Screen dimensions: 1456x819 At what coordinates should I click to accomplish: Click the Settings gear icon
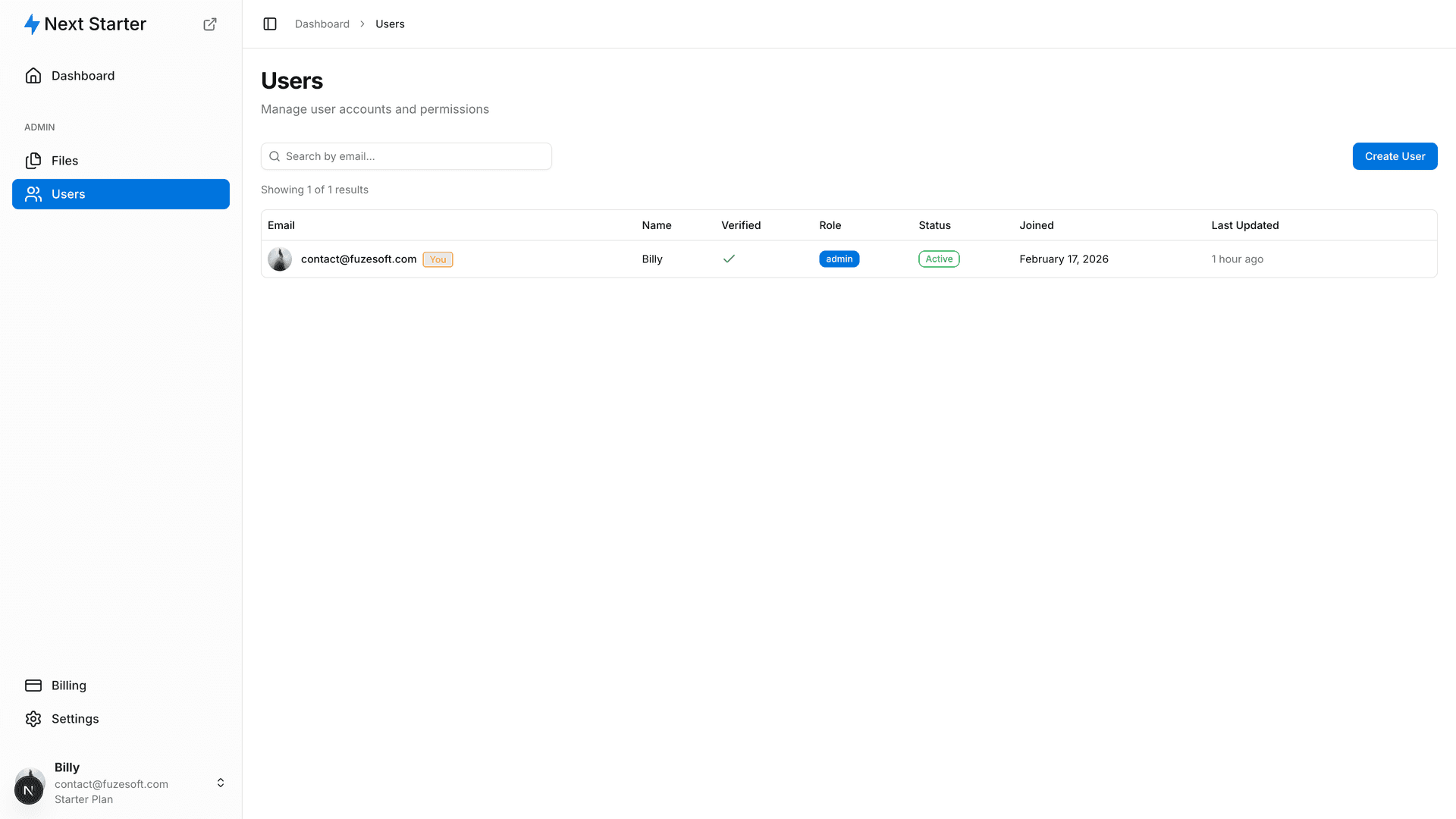coord(33,719)
